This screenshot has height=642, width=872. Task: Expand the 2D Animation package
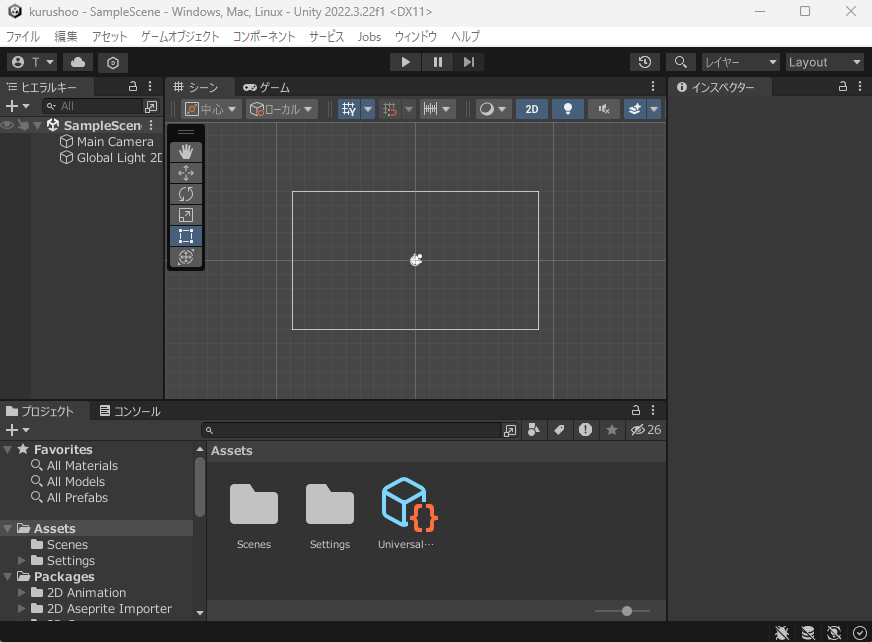[x=22, y=592]
